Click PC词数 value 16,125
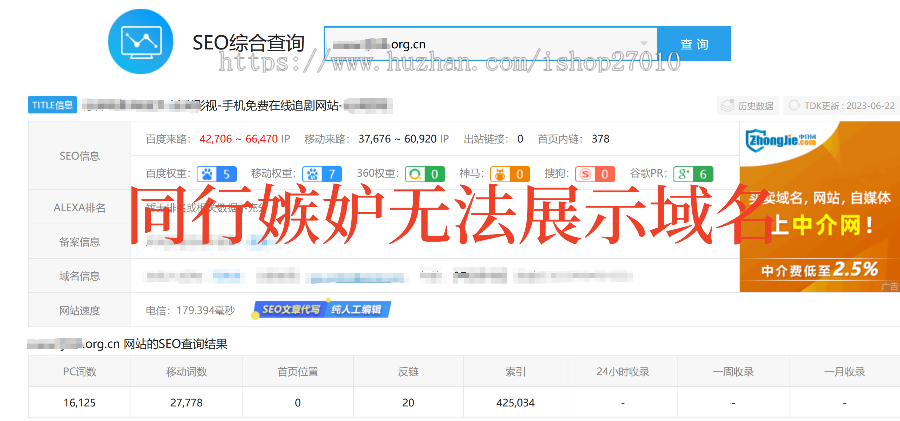900x421 pixels. 79,403
